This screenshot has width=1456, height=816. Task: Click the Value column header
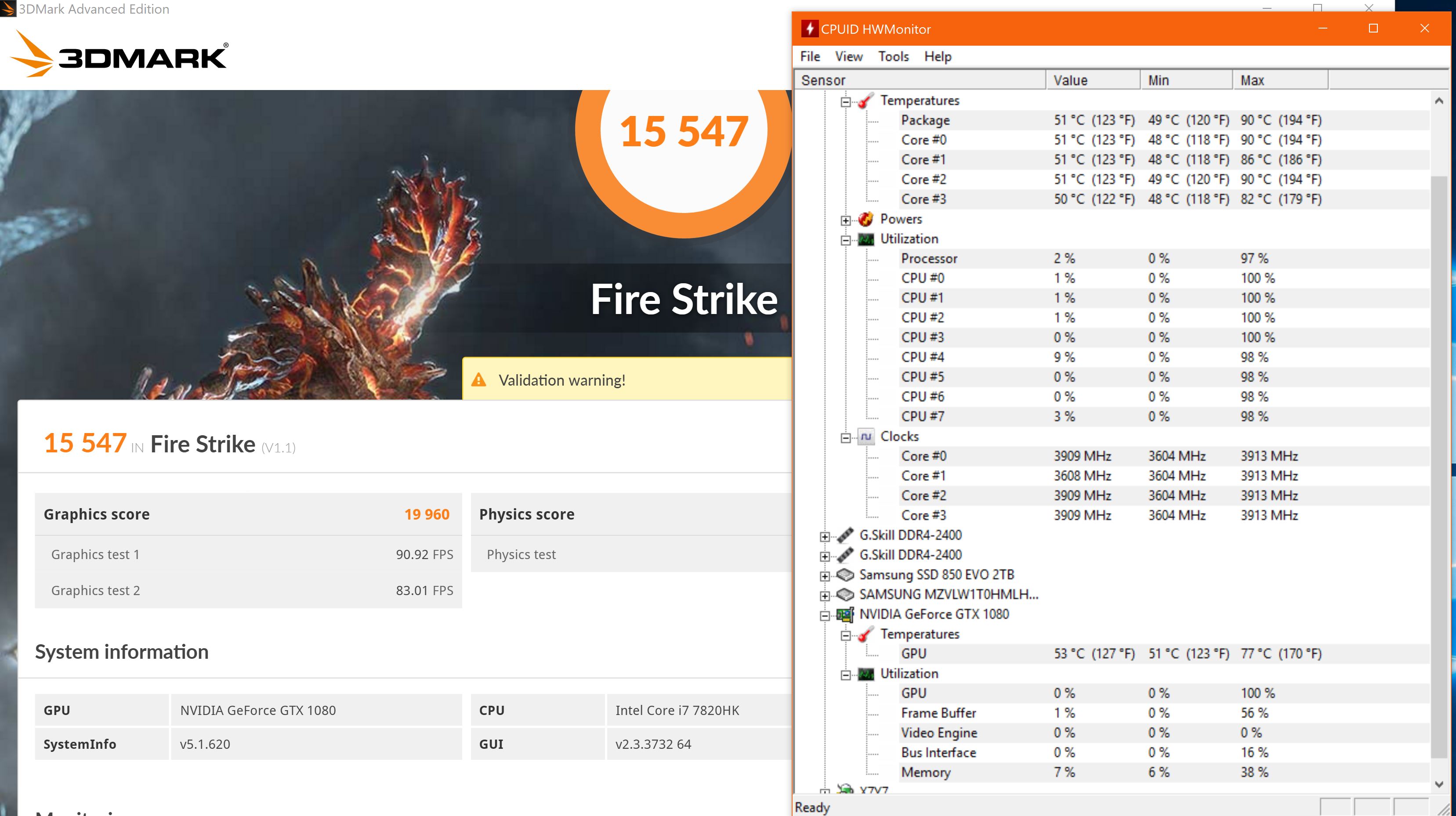[x=1093, y=80]
